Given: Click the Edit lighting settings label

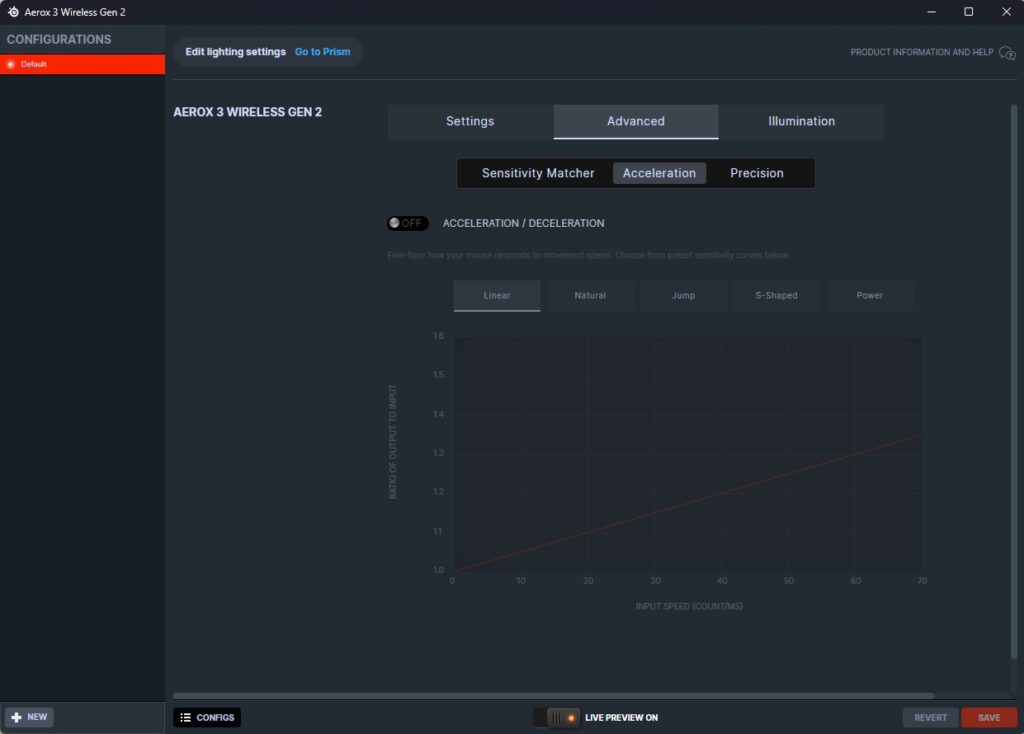Looking at the screenshot, I should 236,52.
